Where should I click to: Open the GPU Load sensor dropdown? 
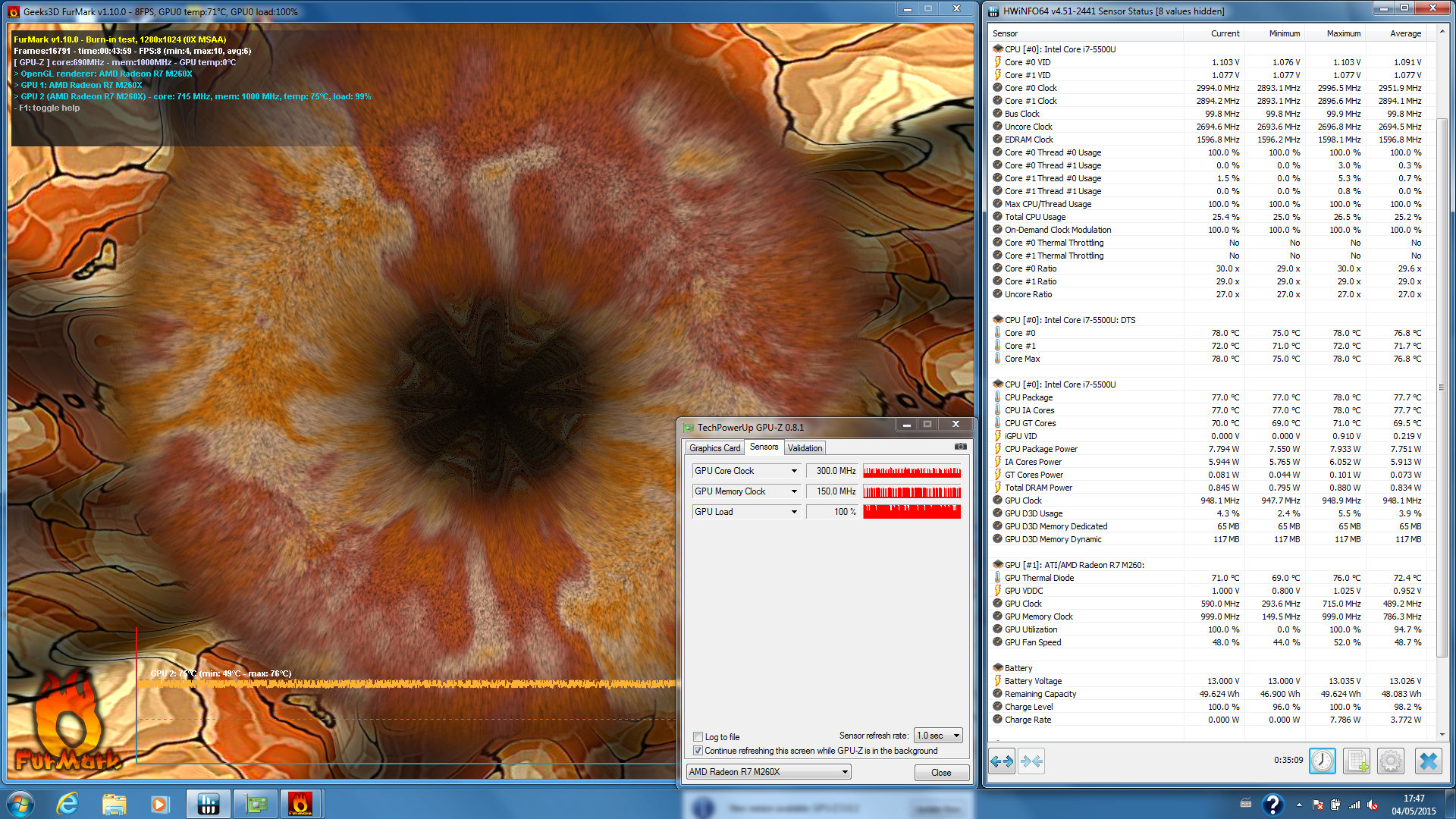pos(794,512)
